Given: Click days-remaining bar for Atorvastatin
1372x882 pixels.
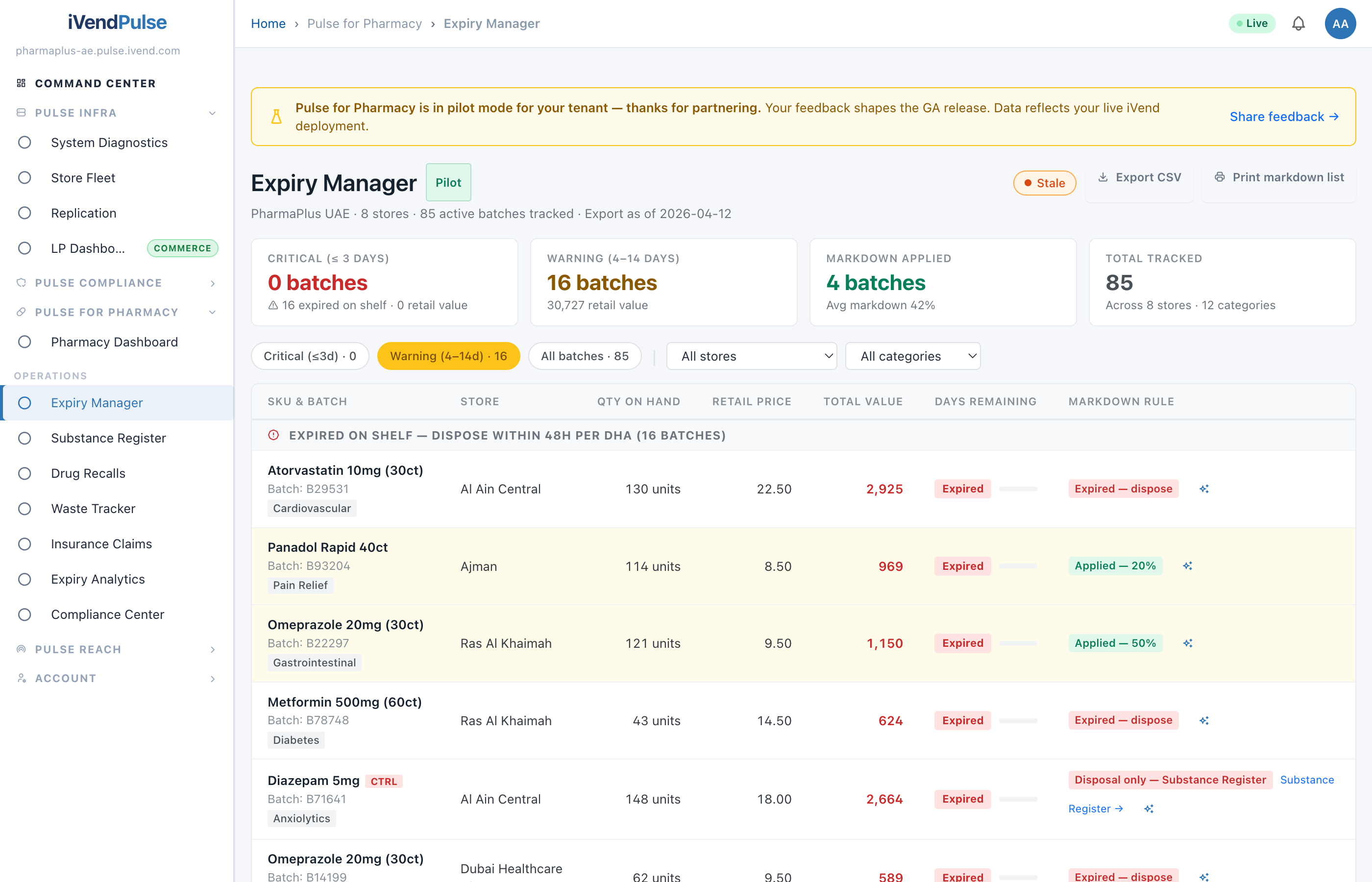Looking at the screenshot, I should 1018,489.
